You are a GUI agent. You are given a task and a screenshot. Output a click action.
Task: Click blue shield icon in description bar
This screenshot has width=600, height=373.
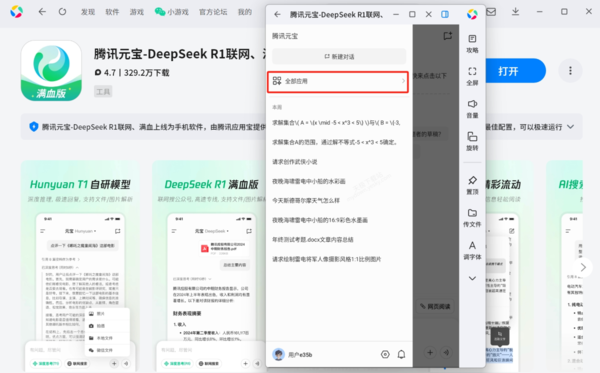[x=34, y=126]
